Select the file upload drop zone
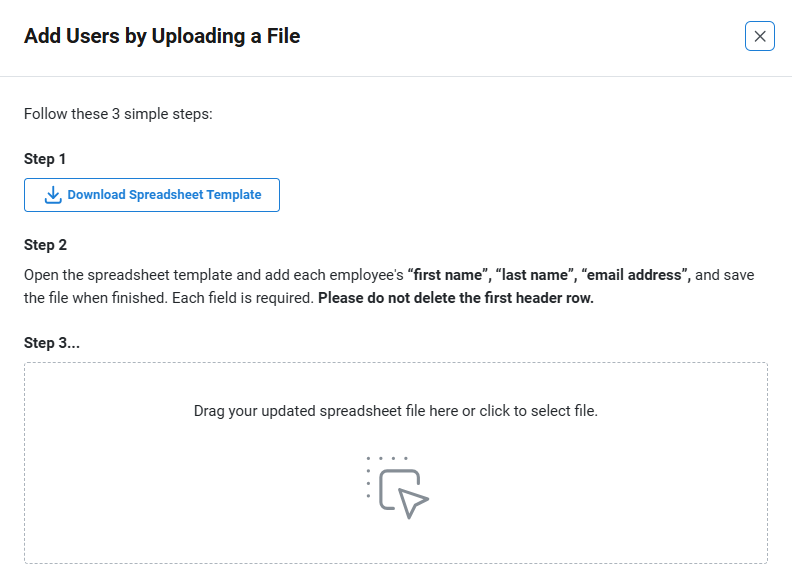792x587 pixels. [x=396, y=463]
